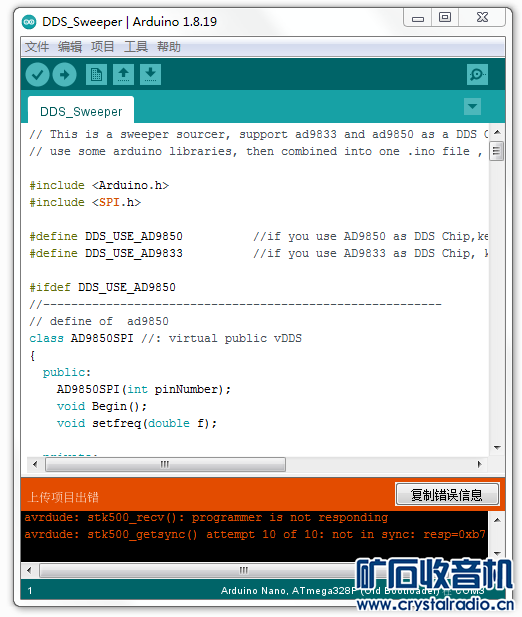Viewport: 522px width, 617px height.
Task: Open the 编辑 menu
Action: pos(70,47)
